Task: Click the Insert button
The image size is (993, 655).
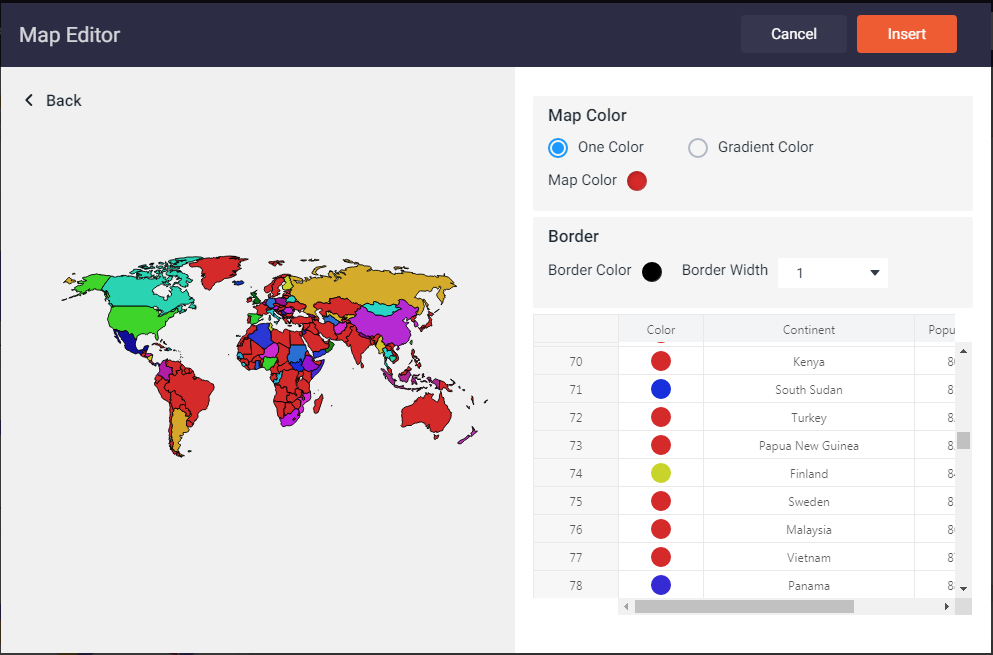Action: [906, 34]
